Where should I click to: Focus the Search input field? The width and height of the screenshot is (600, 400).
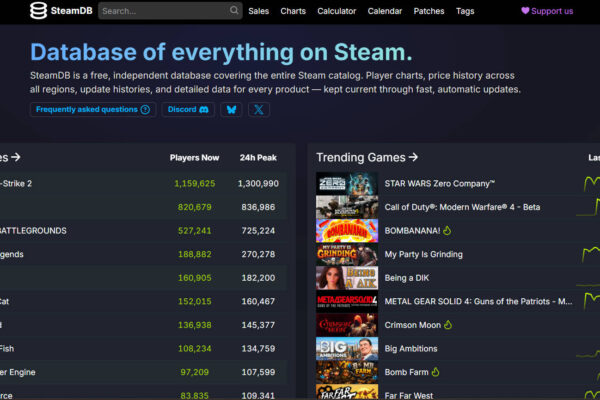tap(170, 11)
